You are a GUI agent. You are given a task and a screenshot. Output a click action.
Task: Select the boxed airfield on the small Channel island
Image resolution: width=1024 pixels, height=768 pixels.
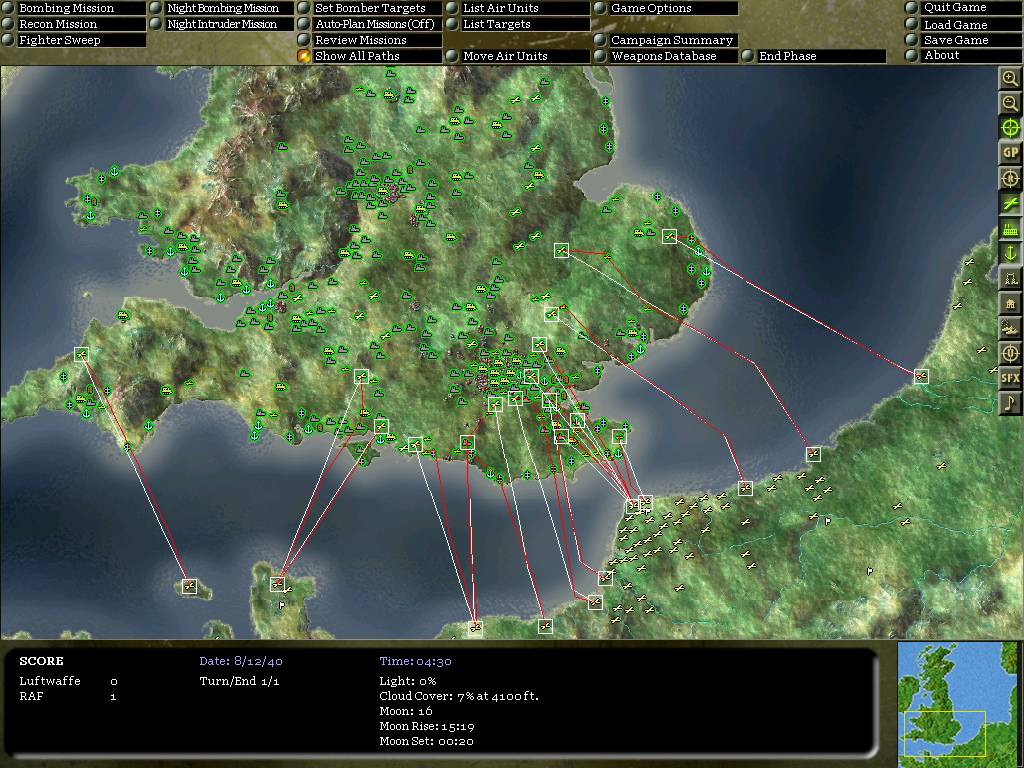click(x=189, y=586)
